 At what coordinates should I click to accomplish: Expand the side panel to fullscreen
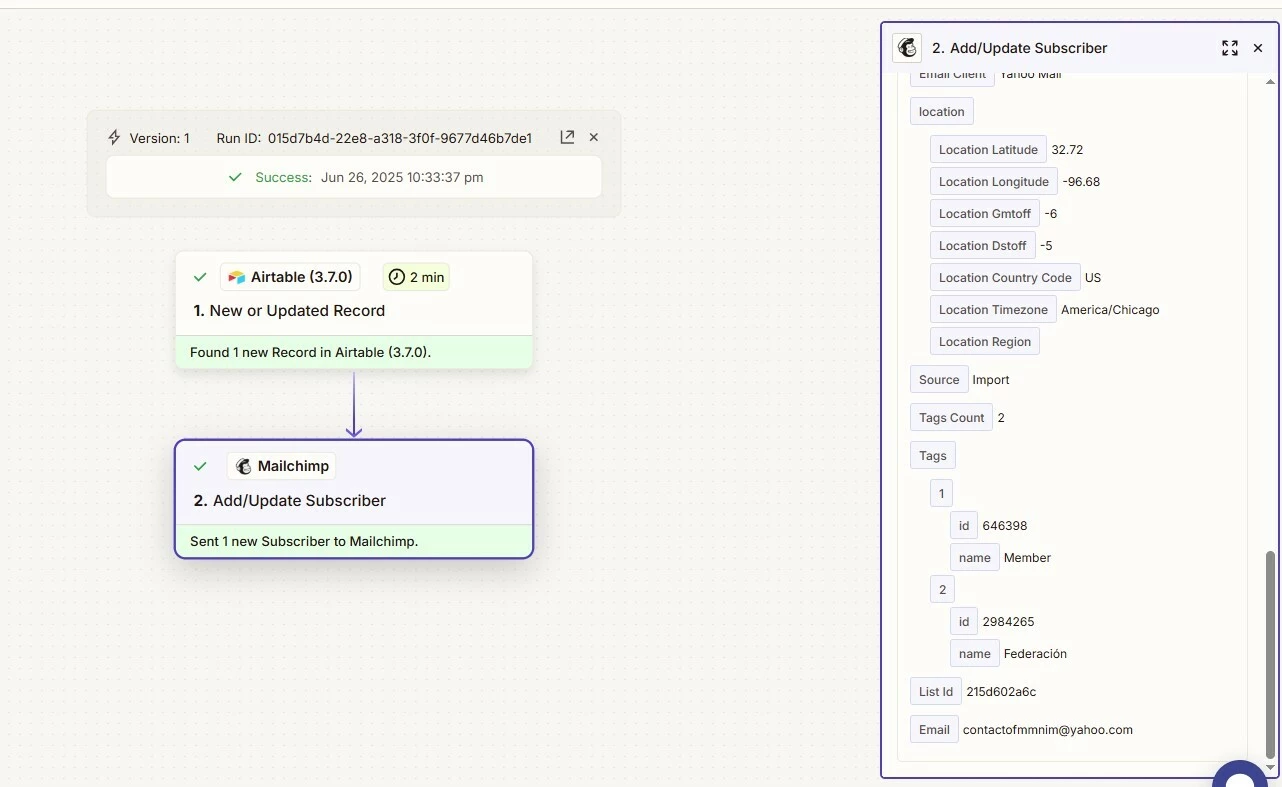[x=1230, y=48]
